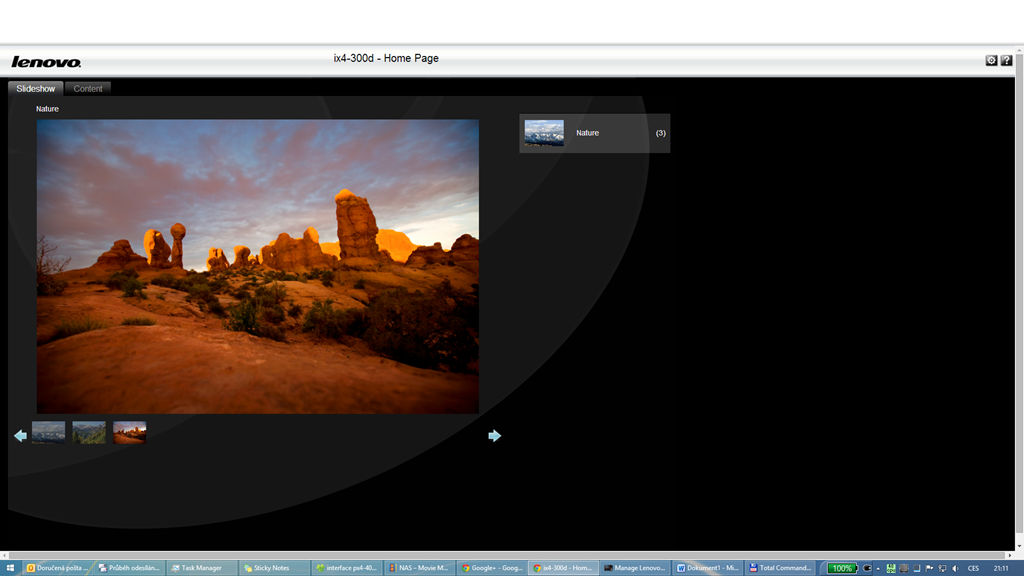The image size is (1024, 576).
Task: Select the snowy mountain thumbnail
Action: pos(48,432)
